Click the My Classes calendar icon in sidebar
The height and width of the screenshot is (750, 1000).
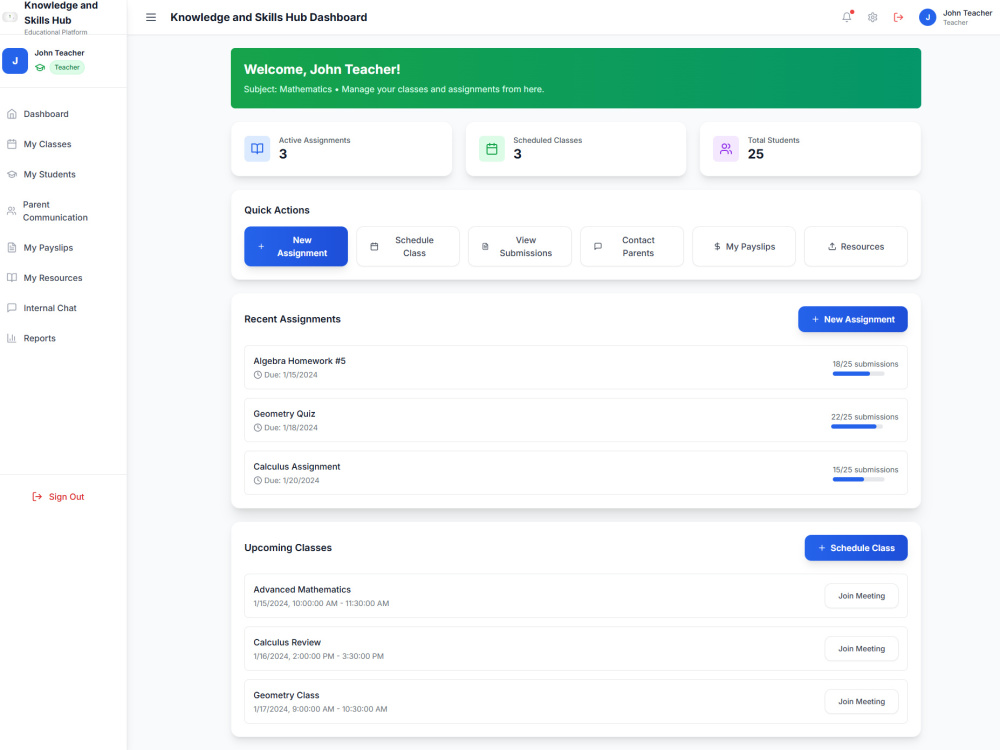tap(11, 144)
